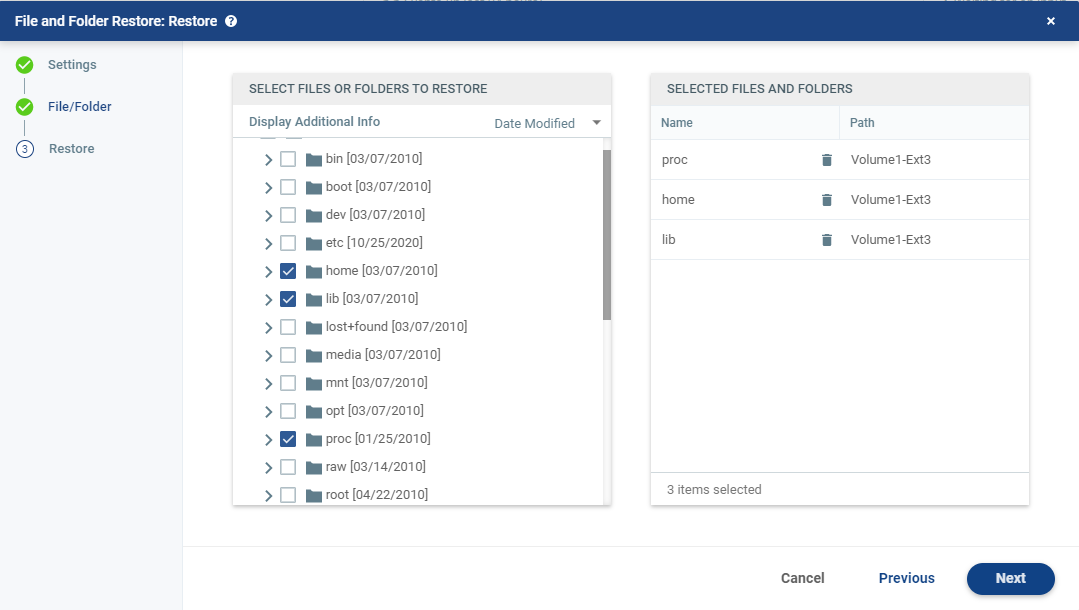Click the '3 items selected' status text
1079x610 pixels.
click(714, 490)
